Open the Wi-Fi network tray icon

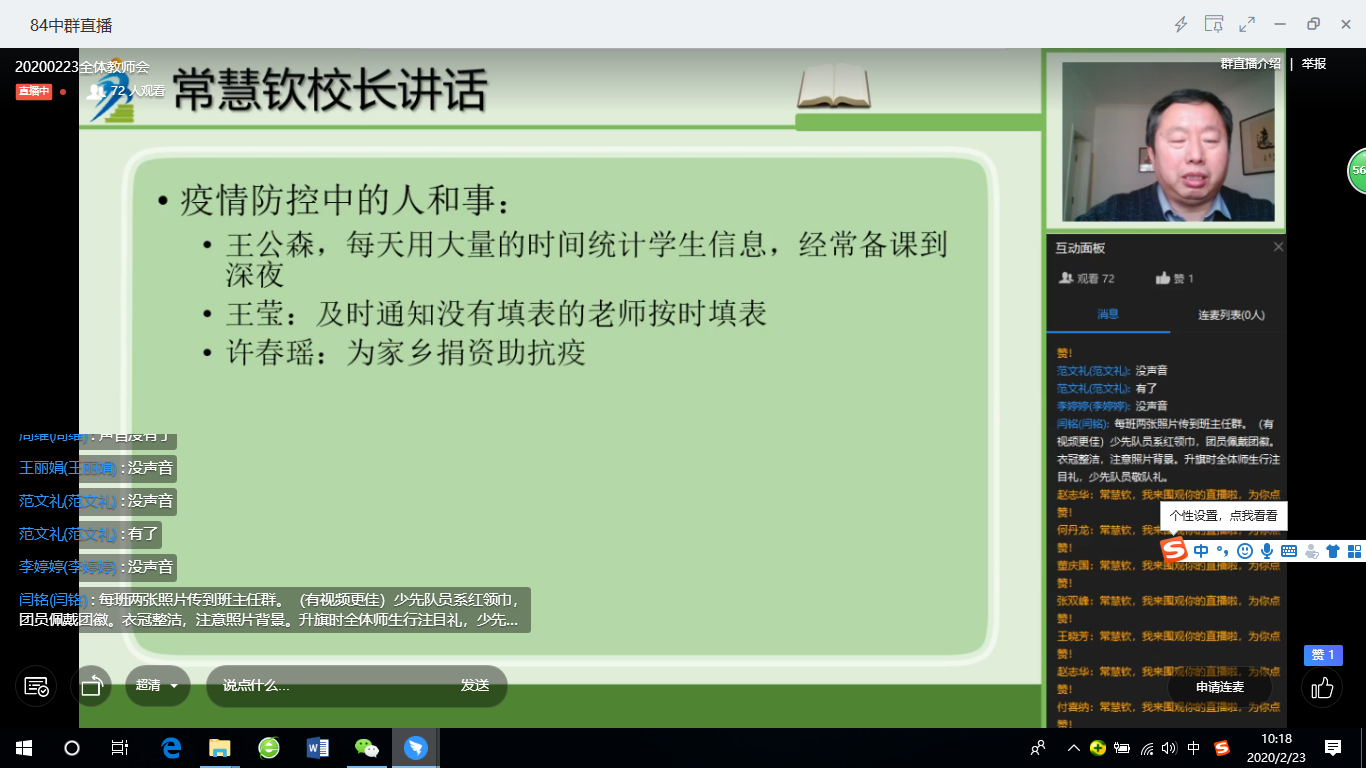click(1147, 748)
